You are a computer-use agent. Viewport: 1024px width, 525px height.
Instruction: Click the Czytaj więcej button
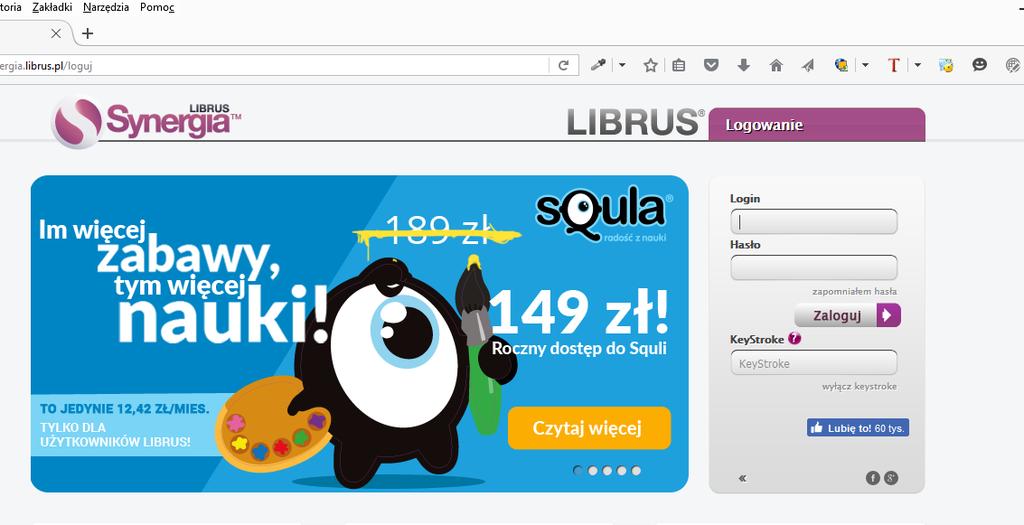coord(589,428)
